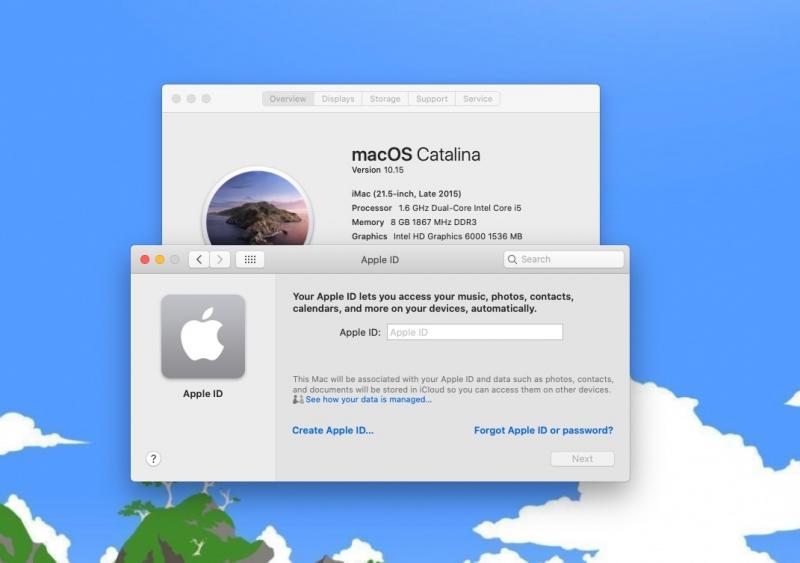This screenshot has width=800, height=563.
Task: Open Service tab in About This Mac
Action: (478, 99)
